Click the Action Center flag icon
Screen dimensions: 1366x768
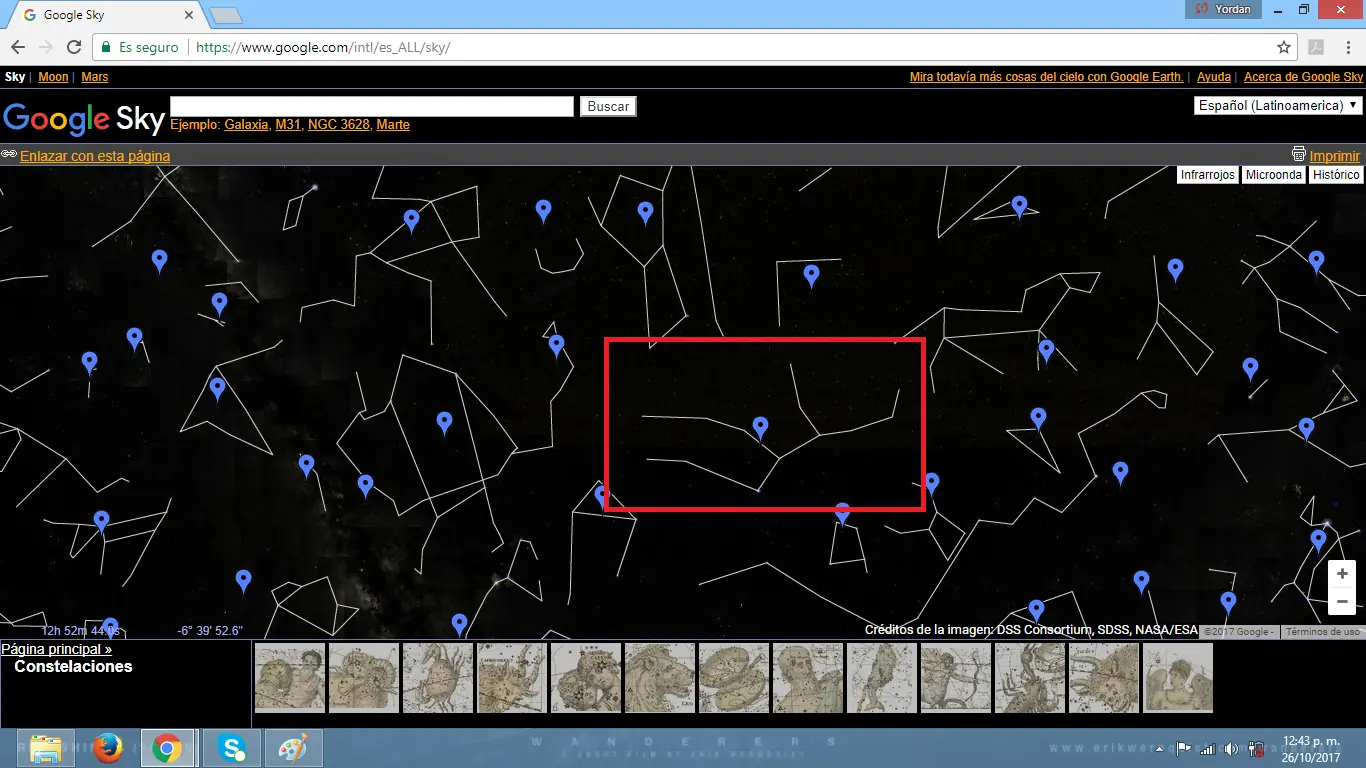pyautogui.click(x=1183, y=748)
